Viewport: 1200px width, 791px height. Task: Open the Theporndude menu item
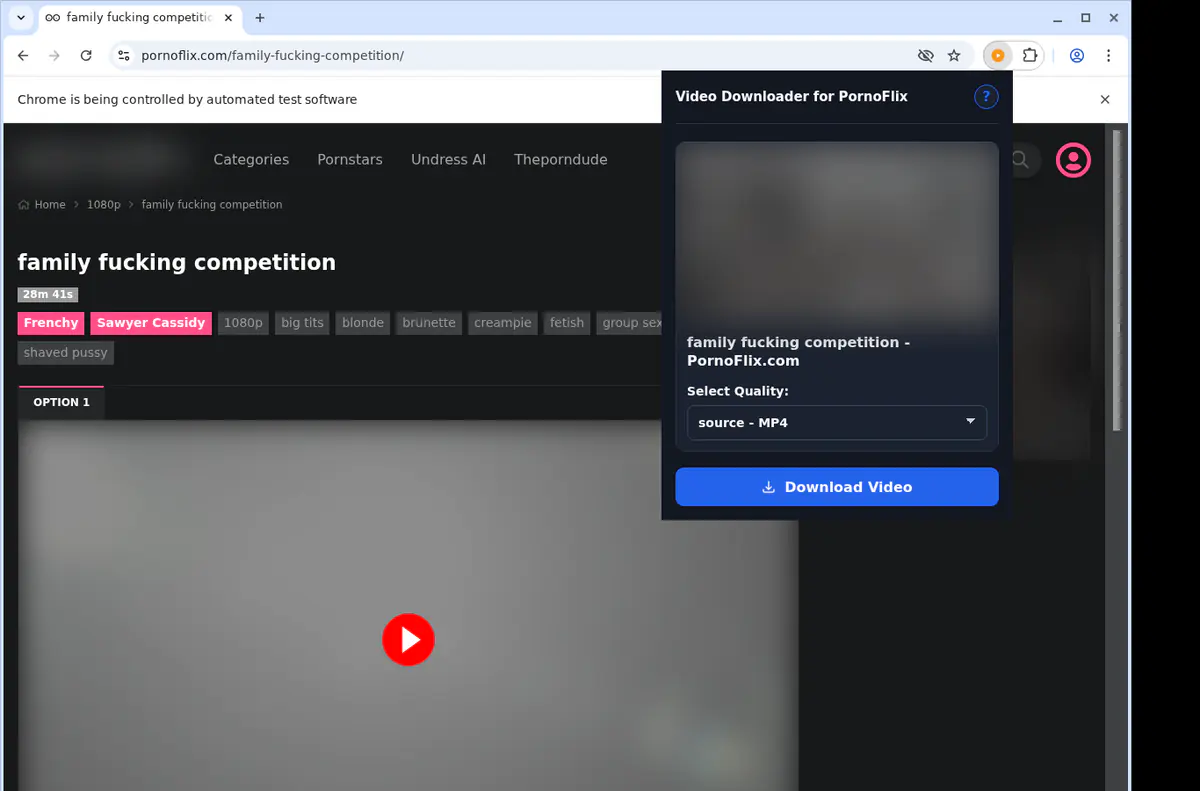(x=560, y=159)
